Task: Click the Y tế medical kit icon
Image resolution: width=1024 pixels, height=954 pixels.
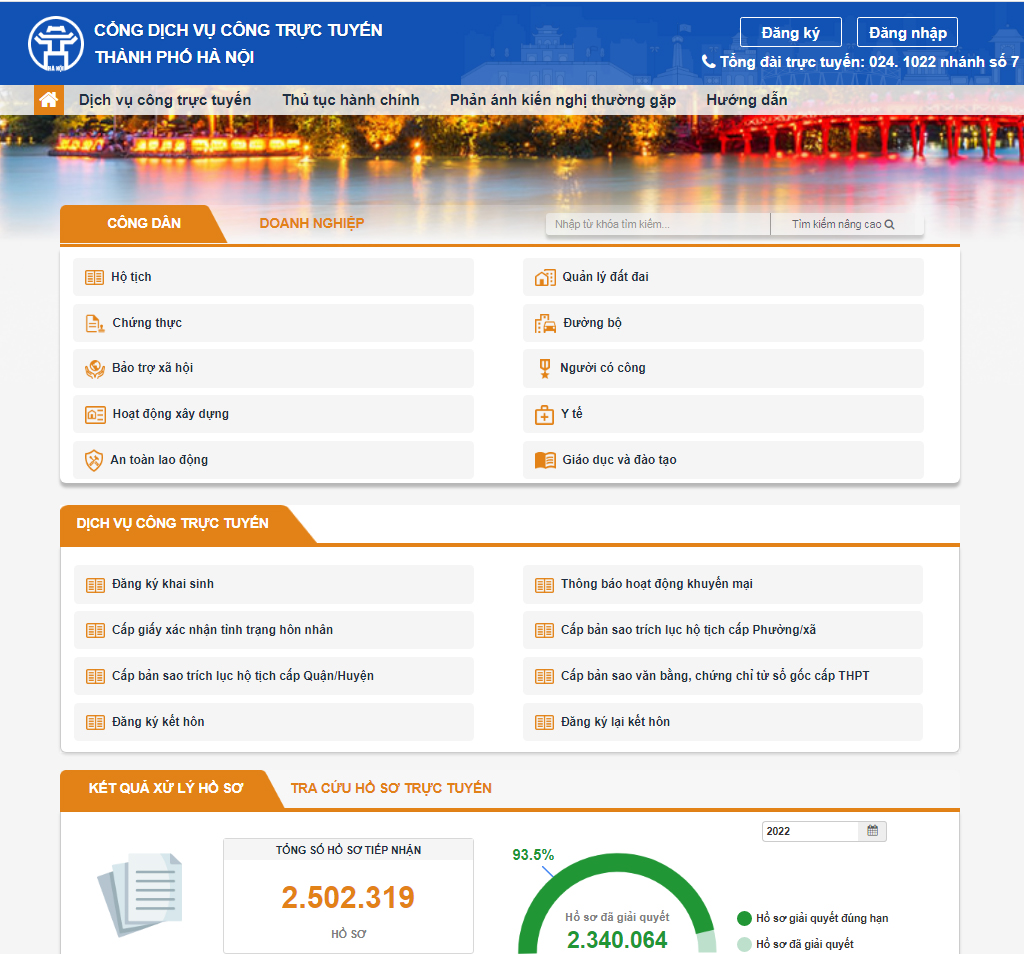Action: tap(545, 414)
